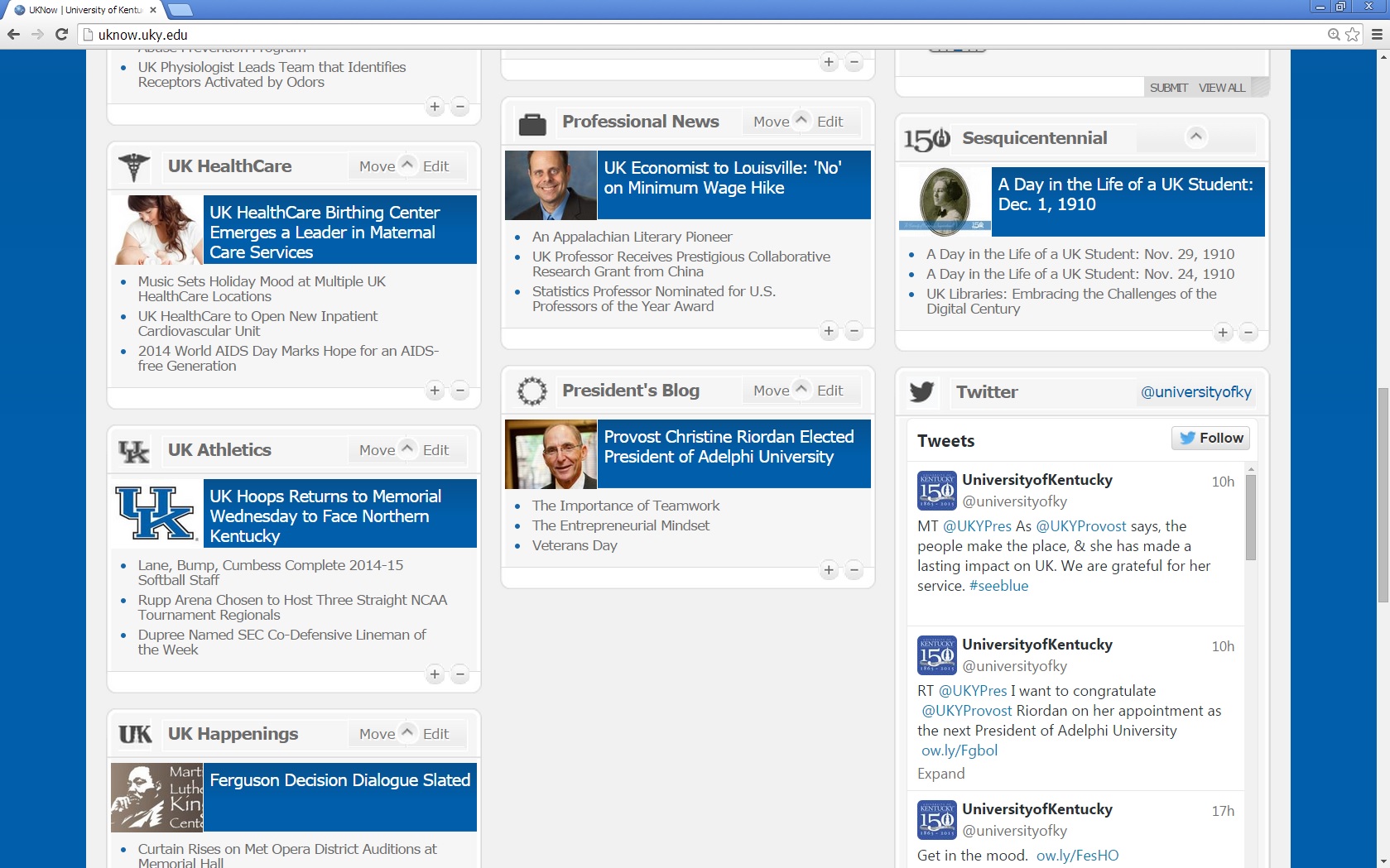This screenshot has width=1390, height=868.
Task: Click the avatar of the first UniversityofKentucky tweet
Action: click(937, 491)
